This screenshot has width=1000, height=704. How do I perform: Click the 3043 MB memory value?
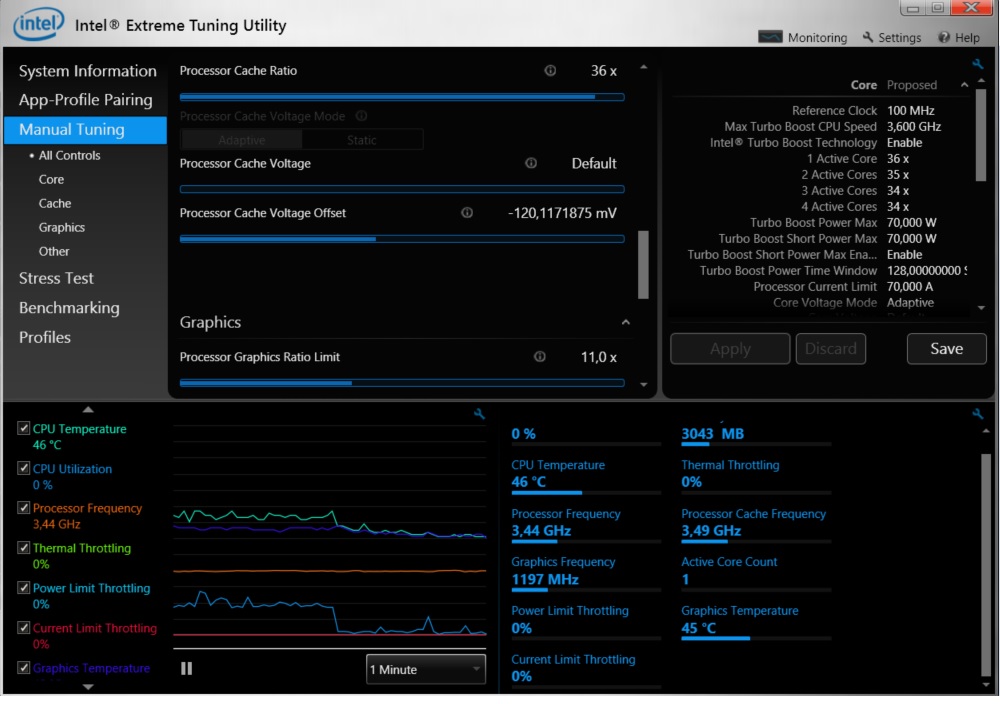(712, 434)
